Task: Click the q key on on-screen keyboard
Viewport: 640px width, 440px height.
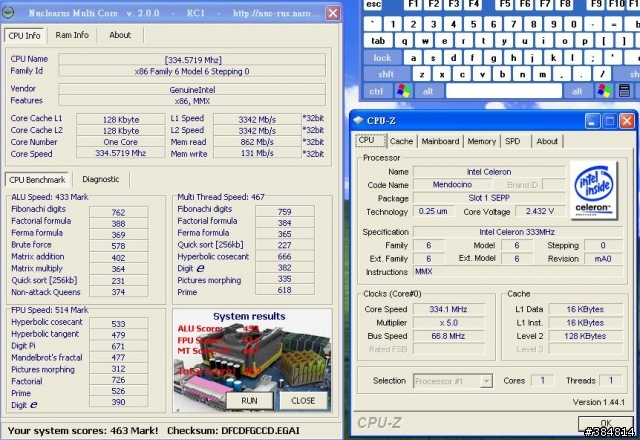Action: (404, 41)
